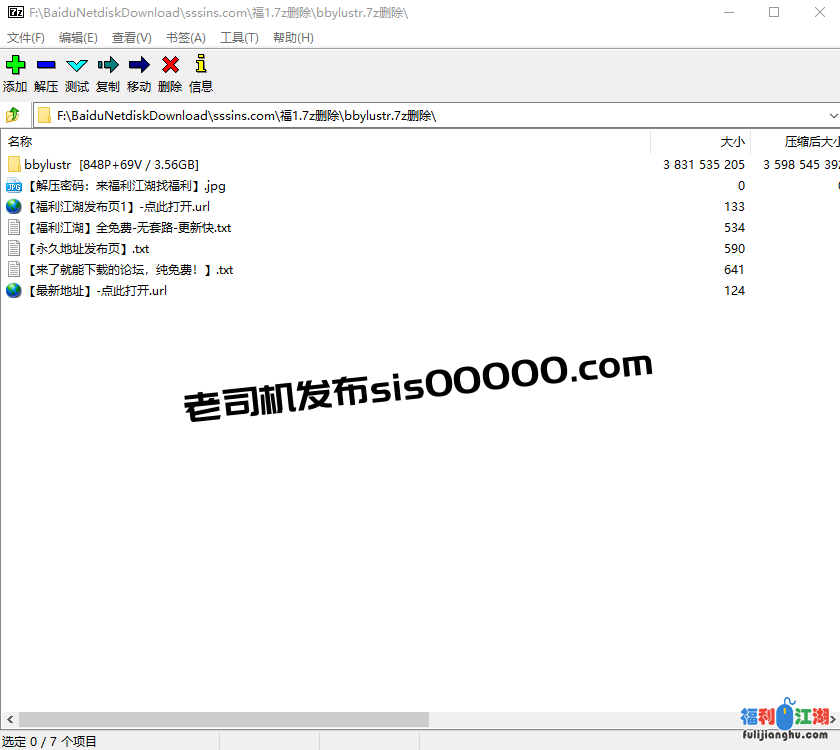
Task: Sort by the 大小 size column header
Action: pyautogui.click(x=732, y=142)
